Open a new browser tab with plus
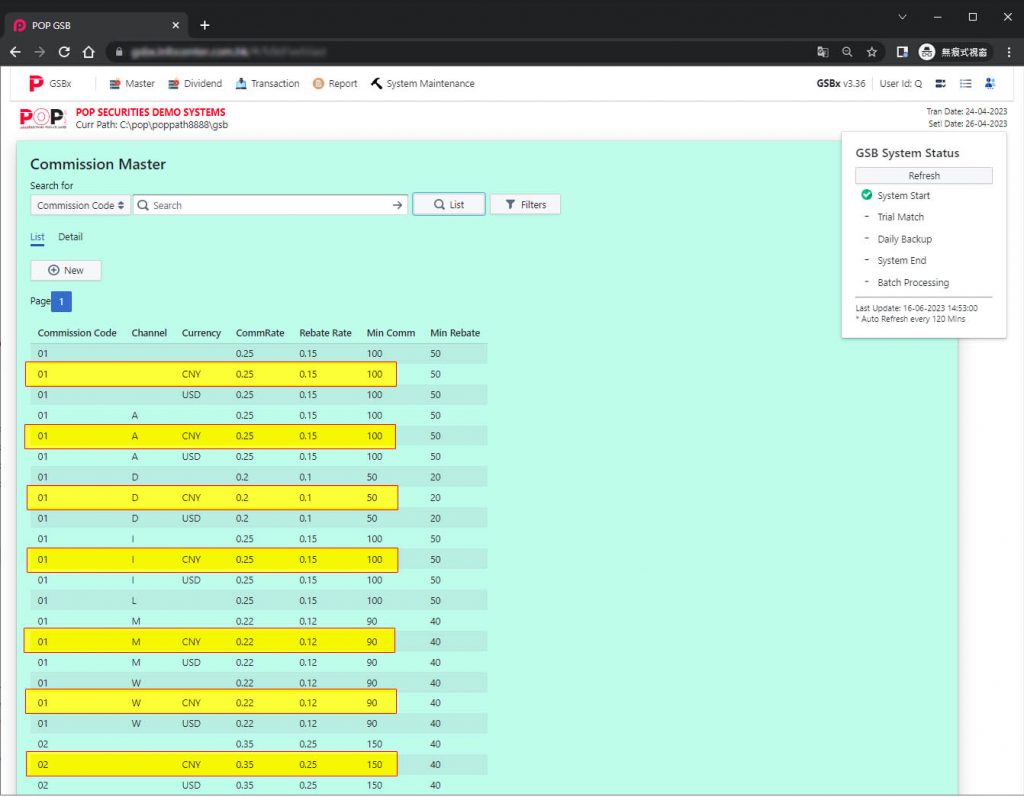1024x797 pixels. click(x=204, y=25)
